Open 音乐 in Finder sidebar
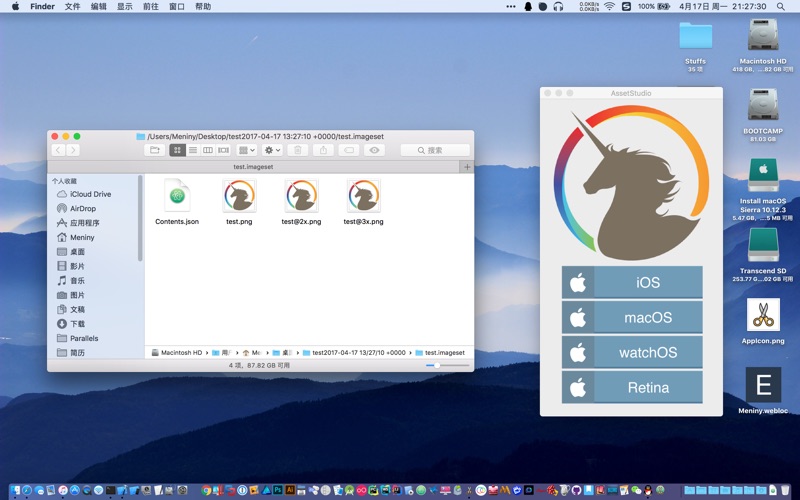Image resolution: width=800 pixels, height=500 pixels. point(77,280)
